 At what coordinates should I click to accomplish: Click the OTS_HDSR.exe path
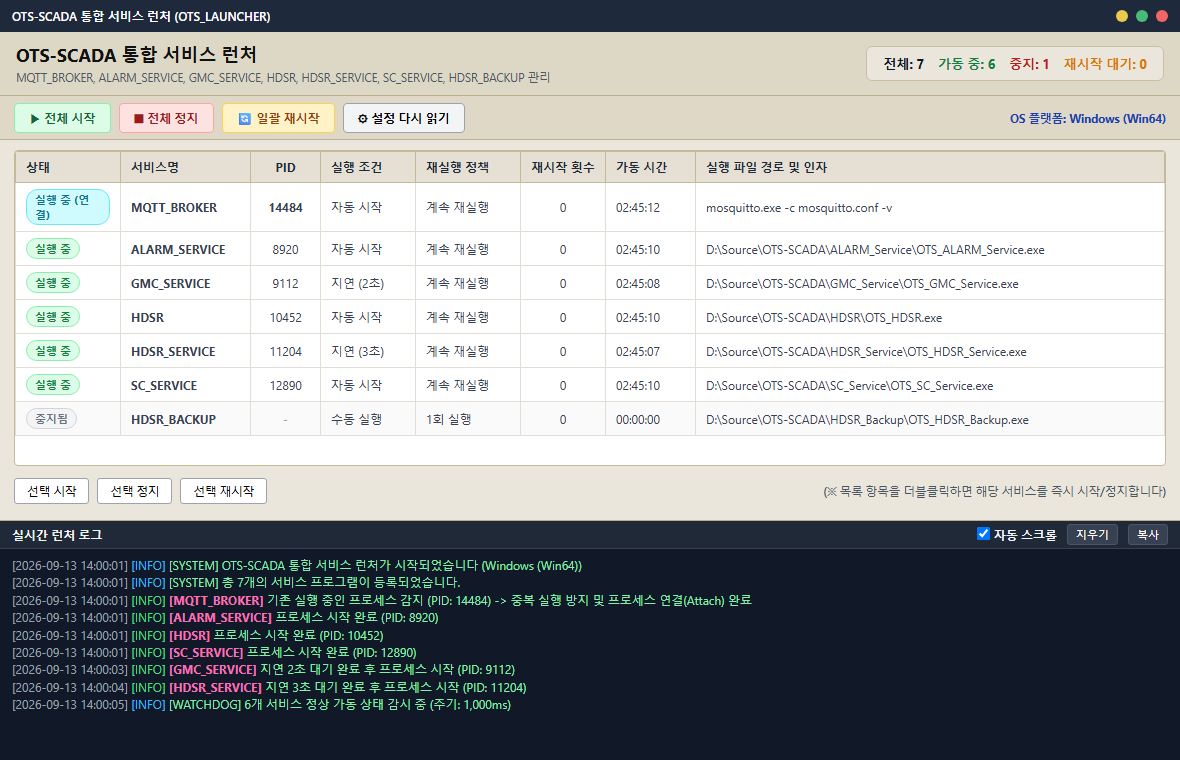pyautogui.click(x=824, y=318)
